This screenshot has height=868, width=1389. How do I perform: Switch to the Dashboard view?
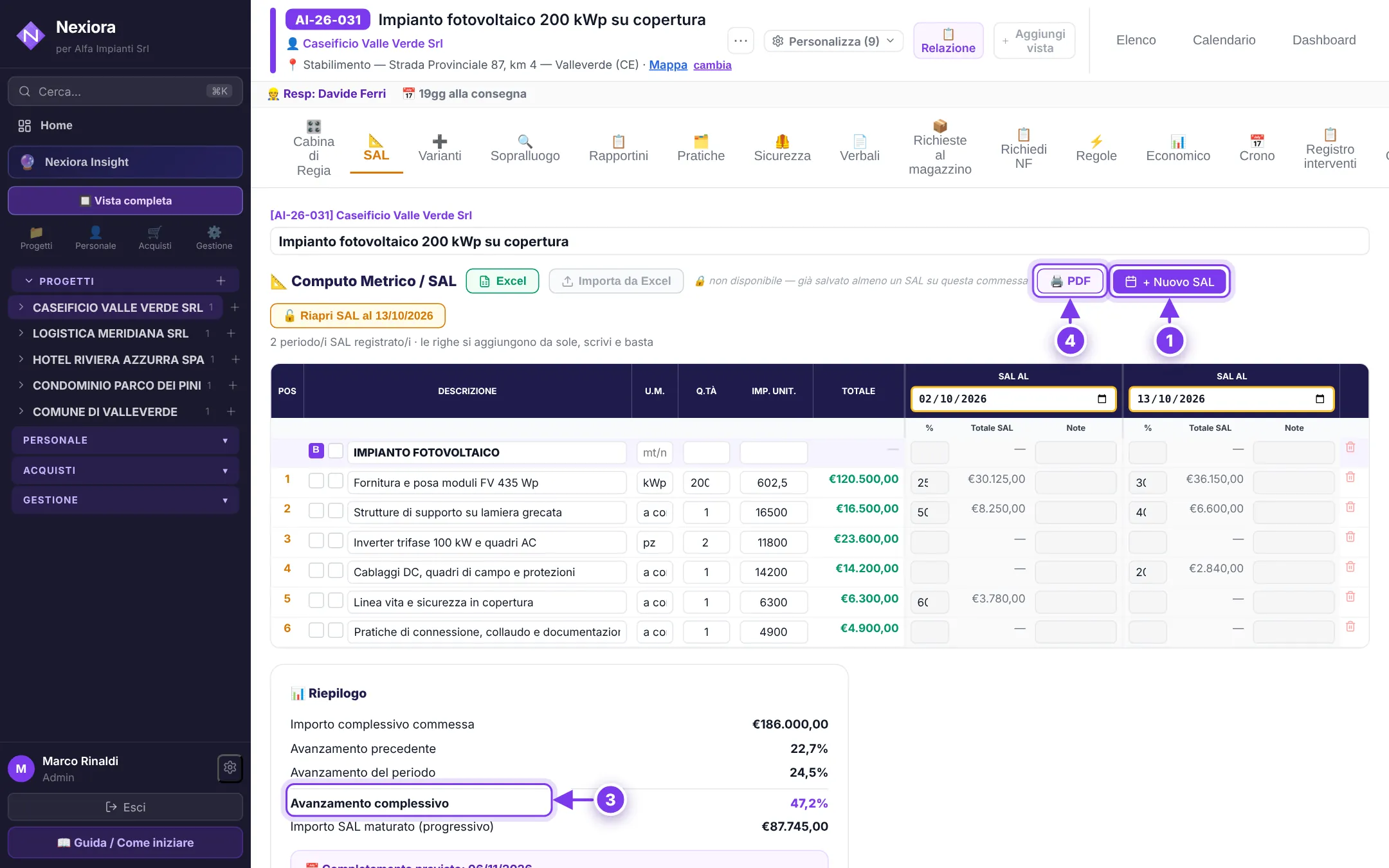tap(1324, 40)
